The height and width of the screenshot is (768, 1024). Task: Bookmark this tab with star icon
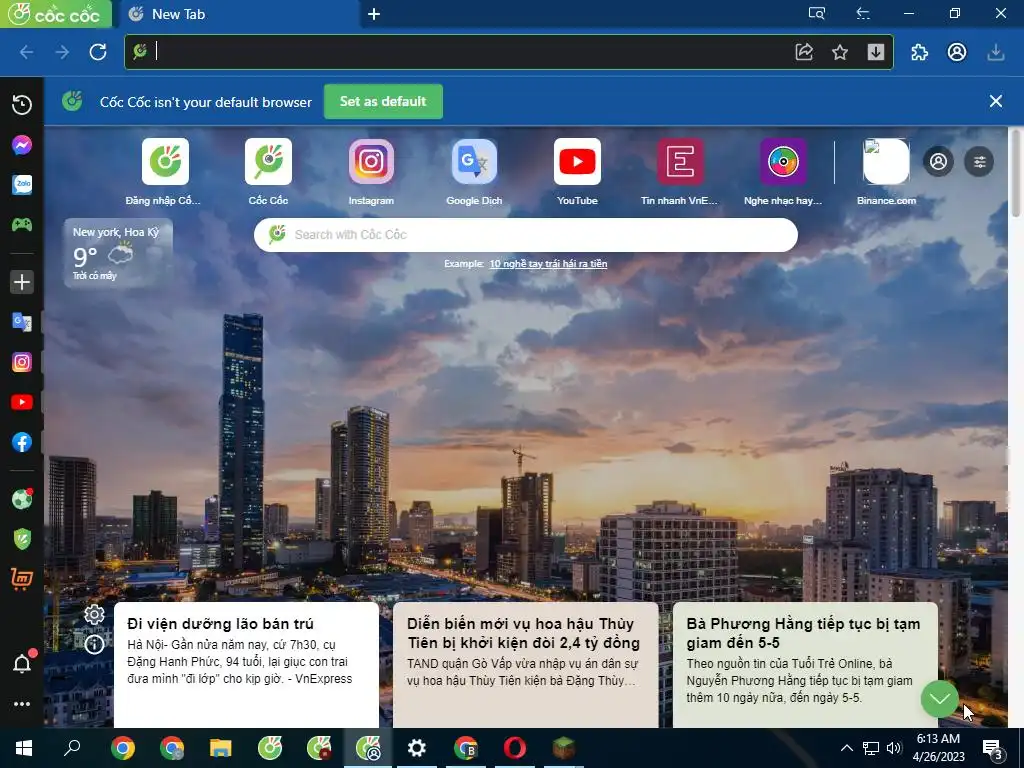point(840,52)
